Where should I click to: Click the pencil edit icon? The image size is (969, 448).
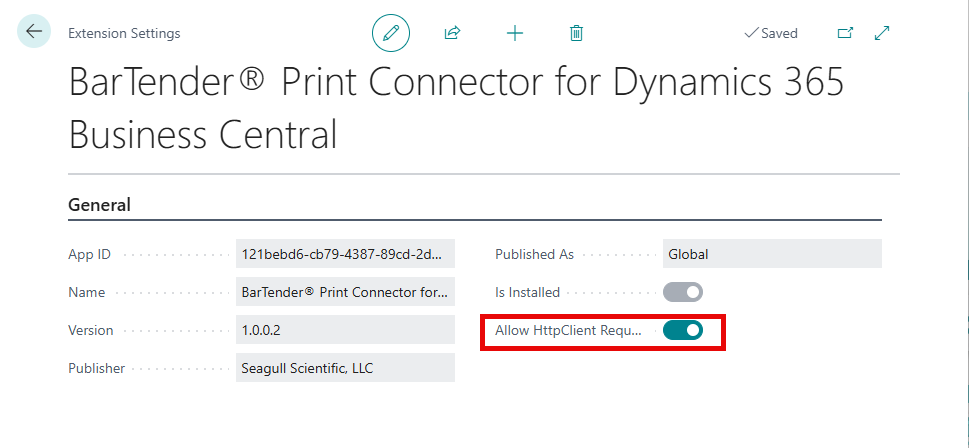coord(391,33)
